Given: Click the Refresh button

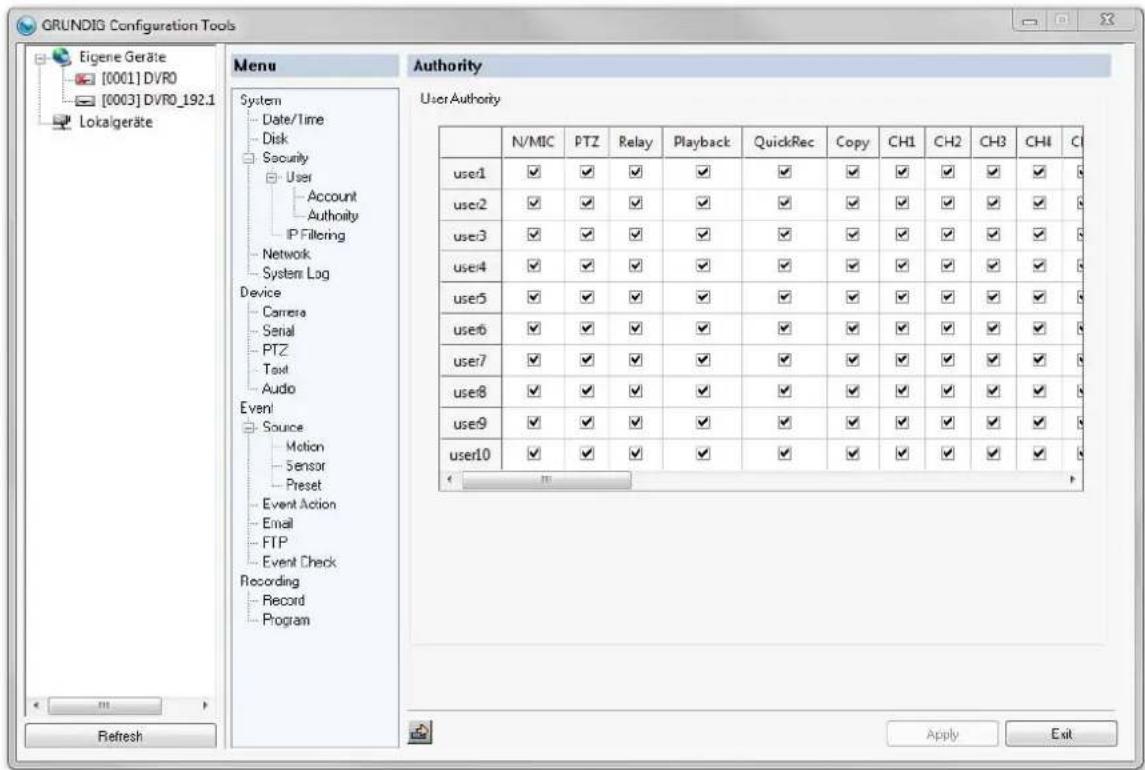Looking at the screenshot, I should coord(120,736).
